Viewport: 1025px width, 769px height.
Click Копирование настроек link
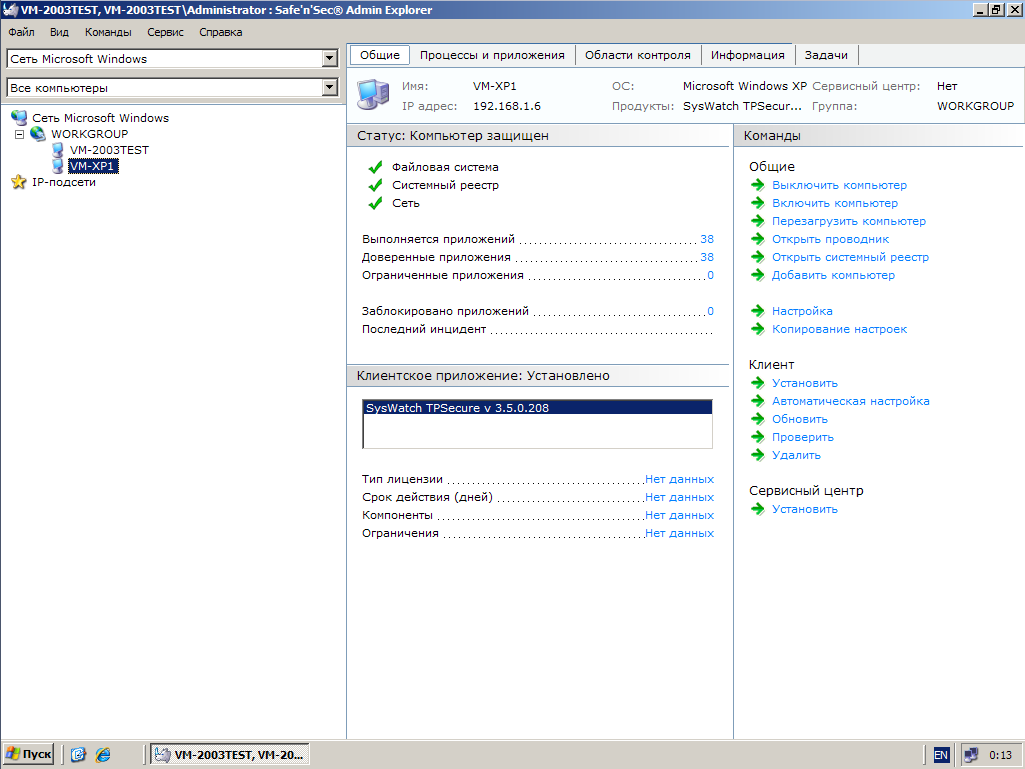click(x=839, y=329)
